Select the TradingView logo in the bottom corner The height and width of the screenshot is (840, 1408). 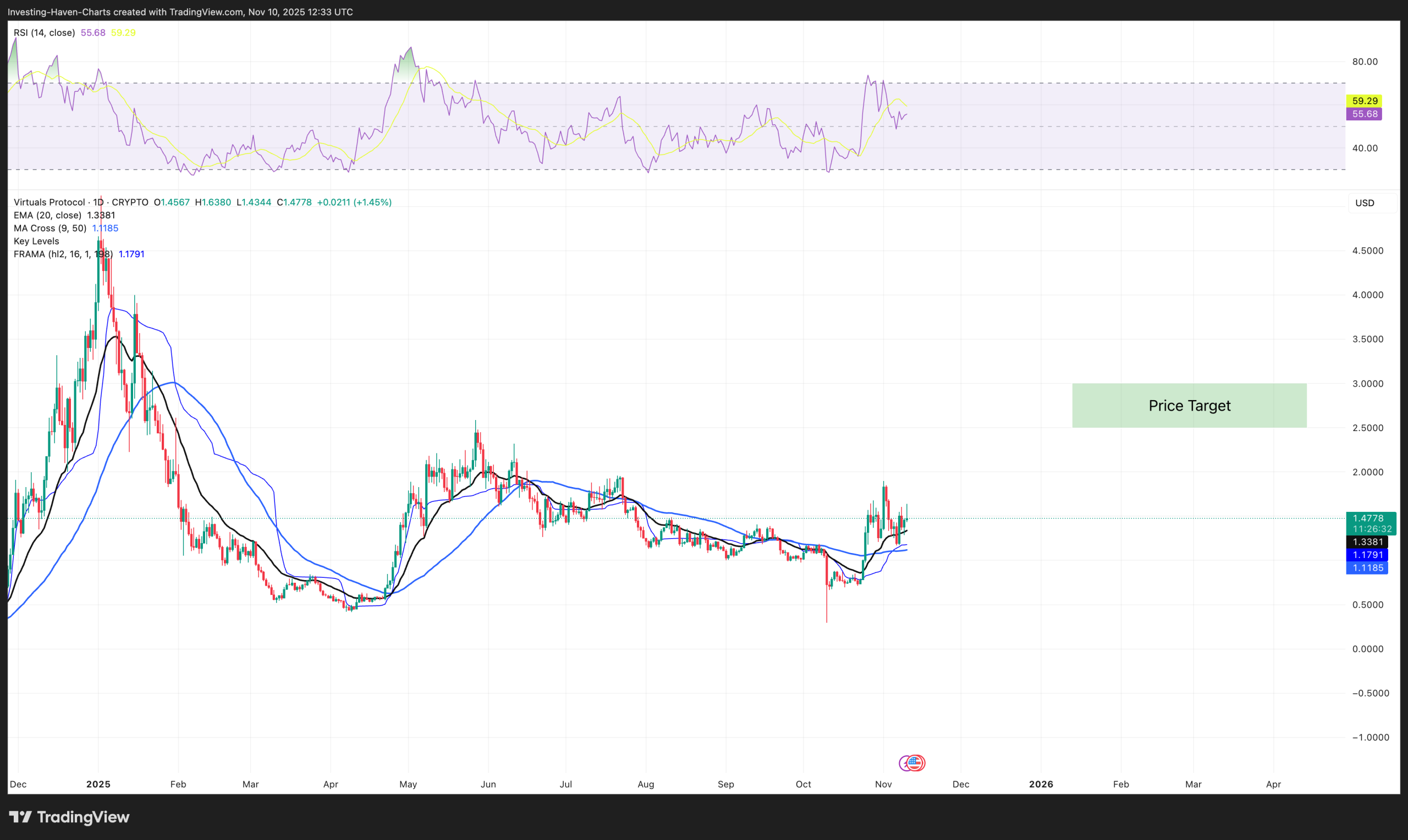[70, 817]
